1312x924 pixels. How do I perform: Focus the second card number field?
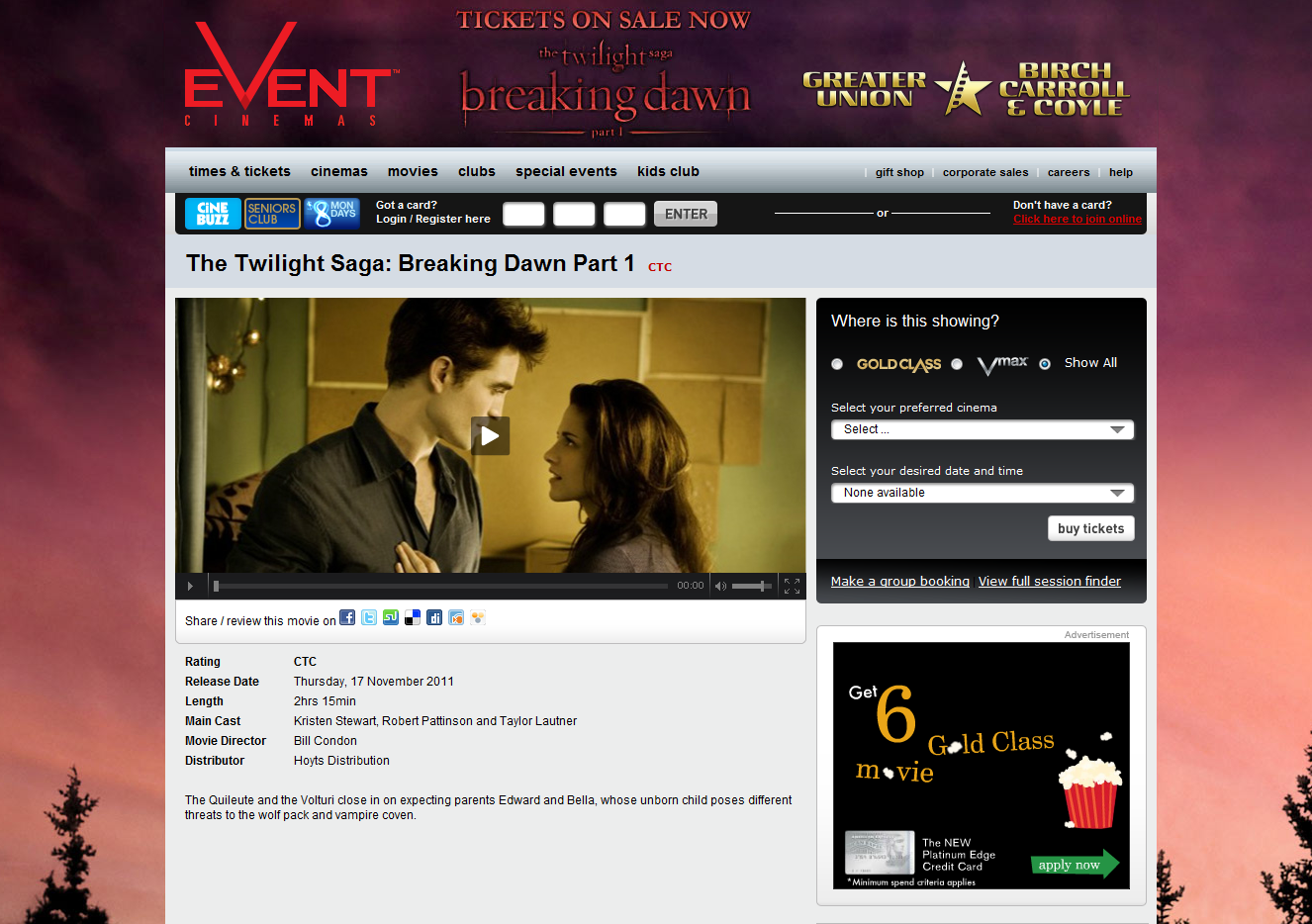[x=574, y=214]
